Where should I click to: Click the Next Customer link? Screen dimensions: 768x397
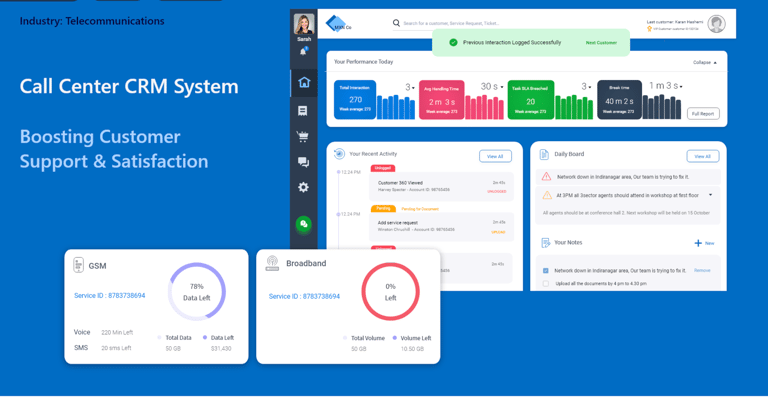click(x=601, y=43)
